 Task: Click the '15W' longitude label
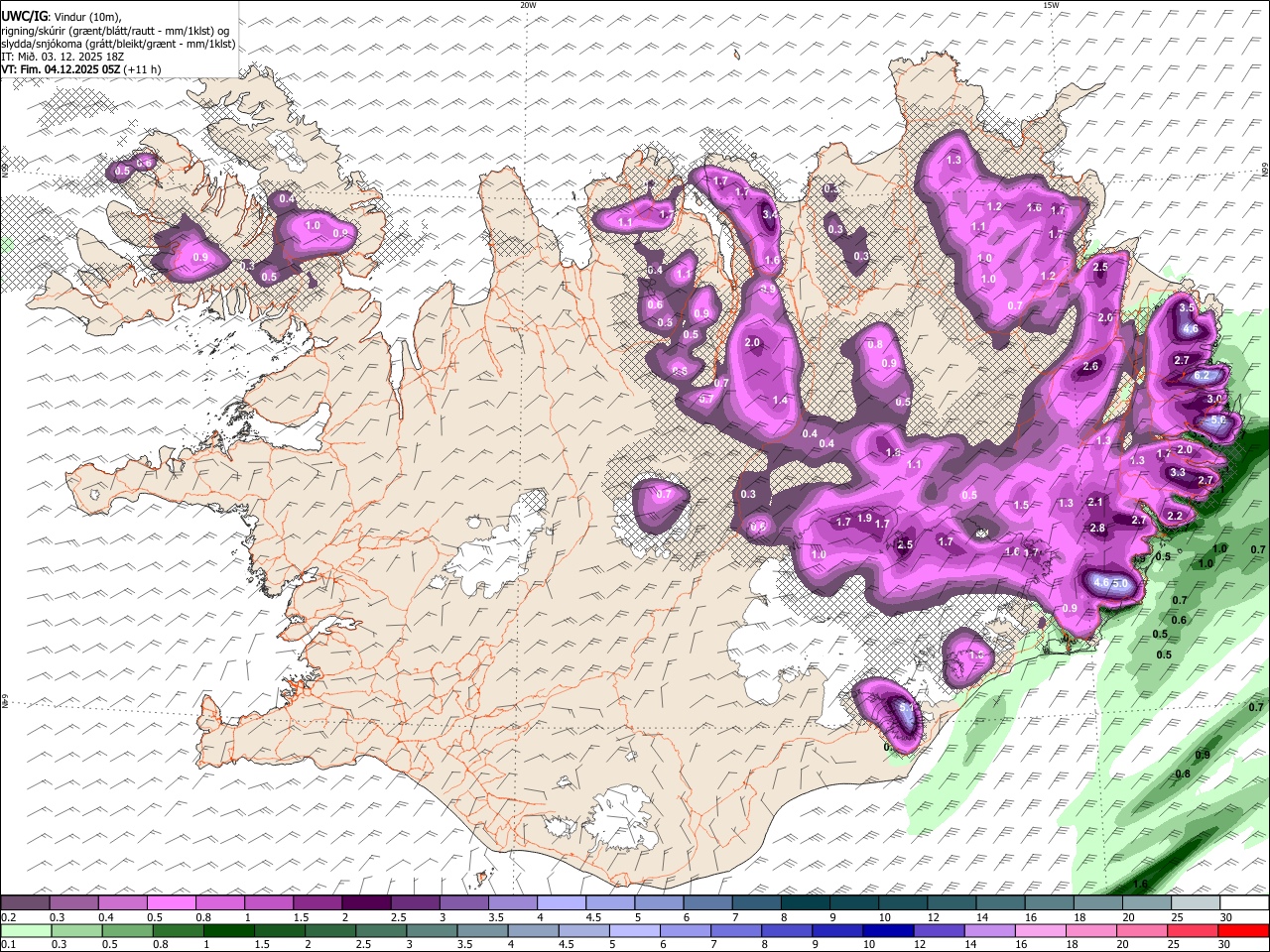[1051, 5]
